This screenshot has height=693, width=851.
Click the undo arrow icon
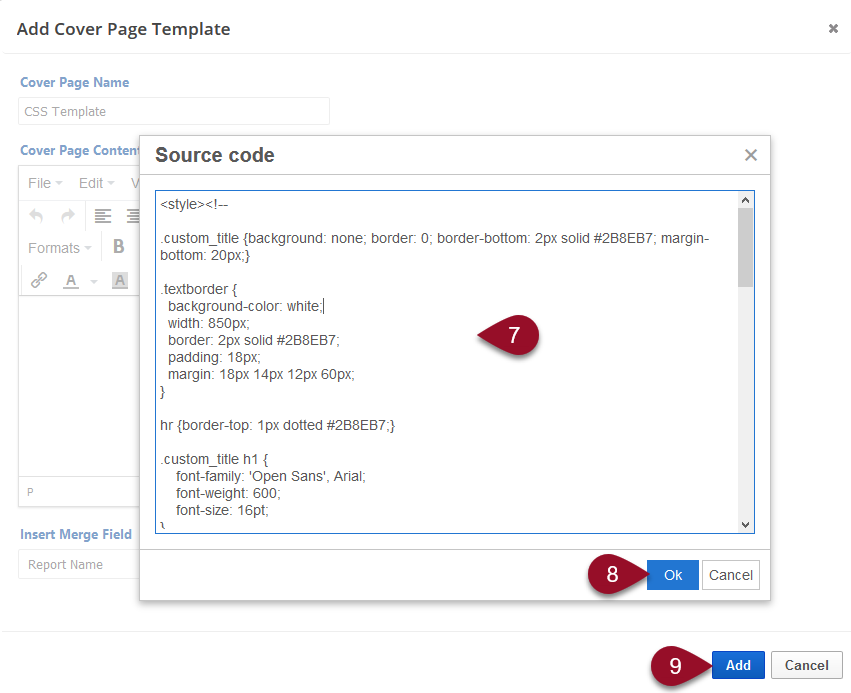pos(37,215)
